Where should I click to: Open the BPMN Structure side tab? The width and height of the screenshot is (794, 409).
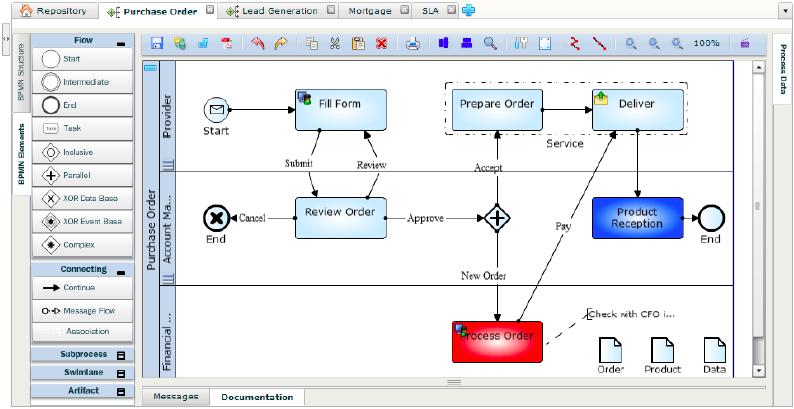[21, 71]
